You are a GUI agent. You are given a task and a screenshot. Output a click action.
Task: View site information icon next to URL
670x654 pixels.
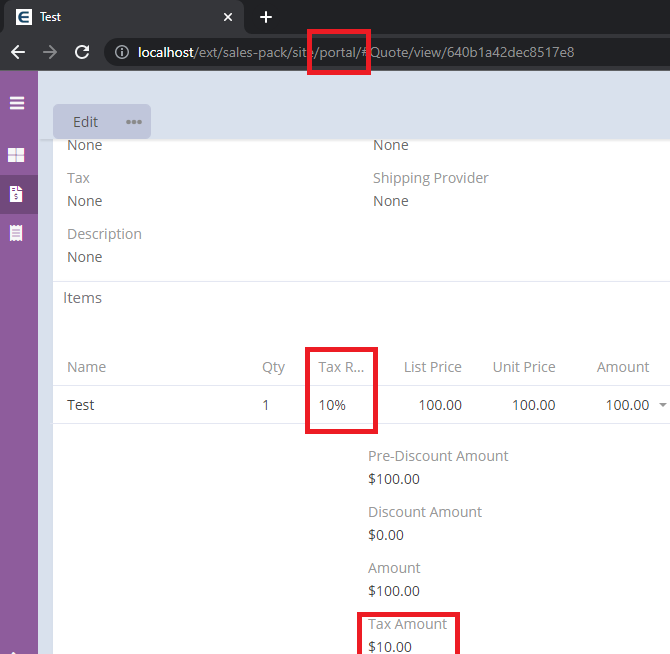click(x=122, y=52)
